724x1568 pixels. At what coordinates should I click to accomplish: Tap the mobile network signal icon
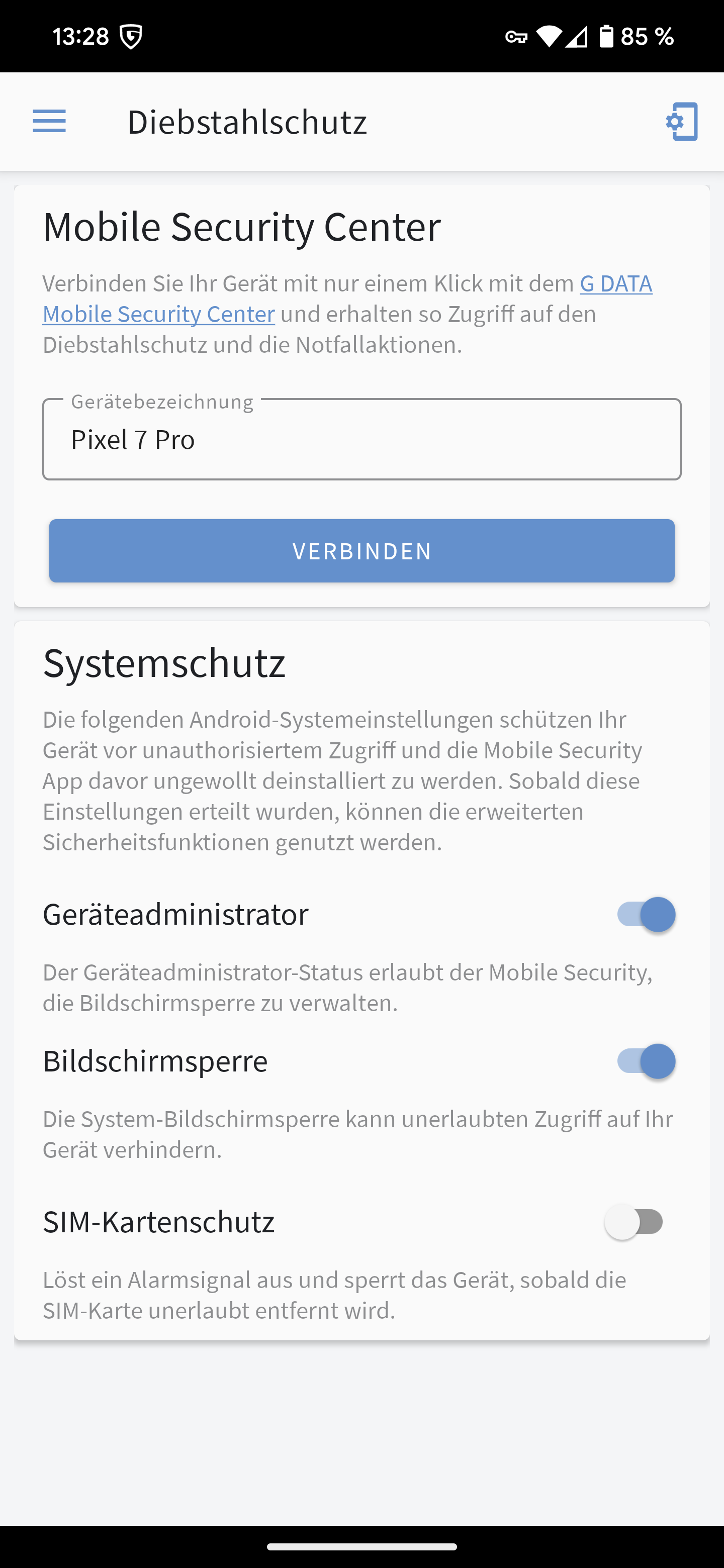(576, 37)
